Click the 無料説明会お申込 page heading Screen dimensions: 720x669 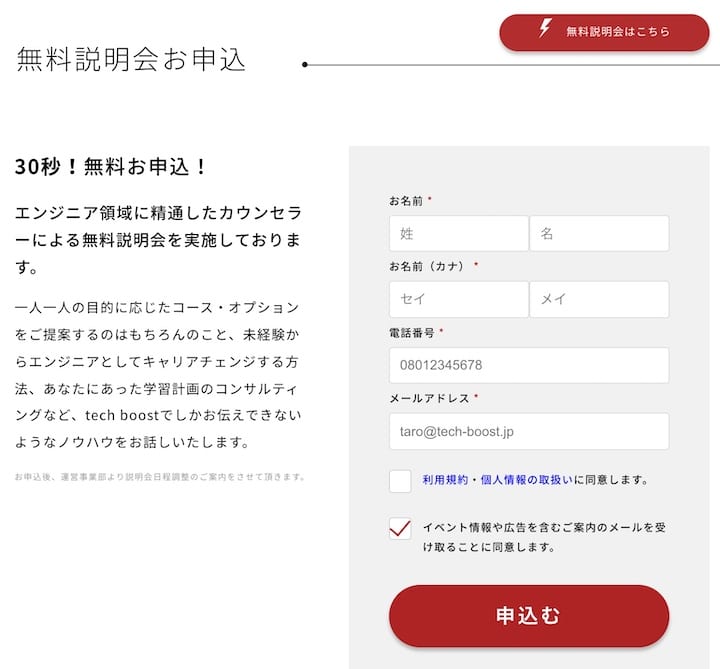pyautogui.click(x=131, y=59)
